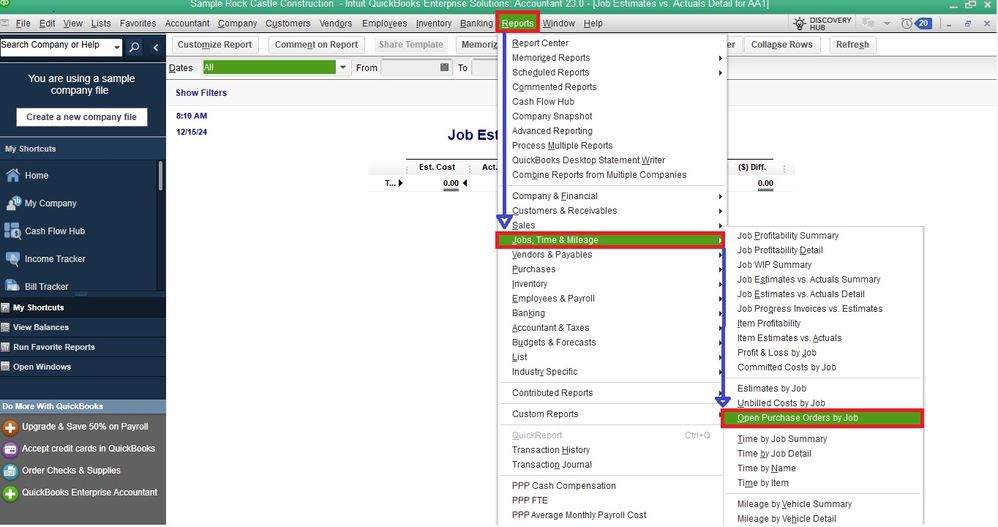
Task: Open Custom Reports menu entry
Action: pos(545,414)
